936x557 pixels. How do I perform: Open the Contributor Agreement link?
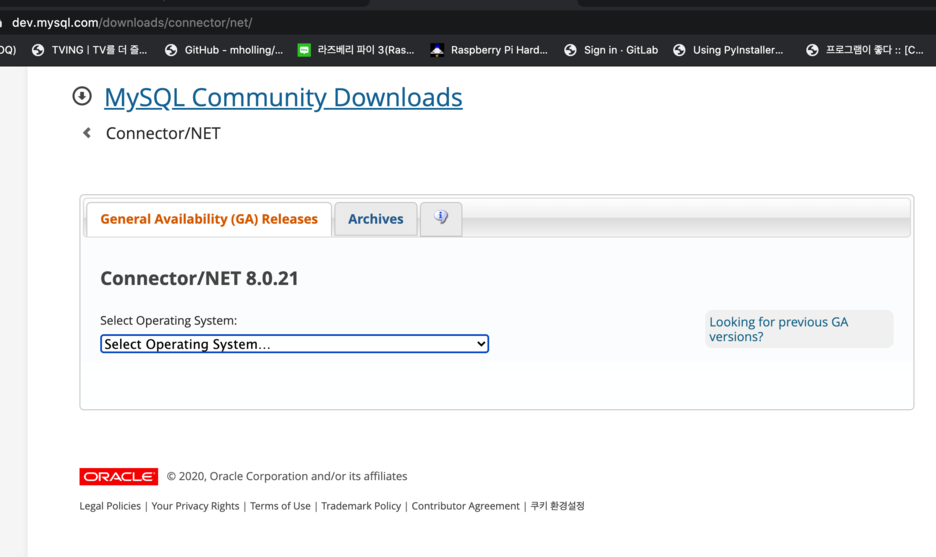coord(466,506)
